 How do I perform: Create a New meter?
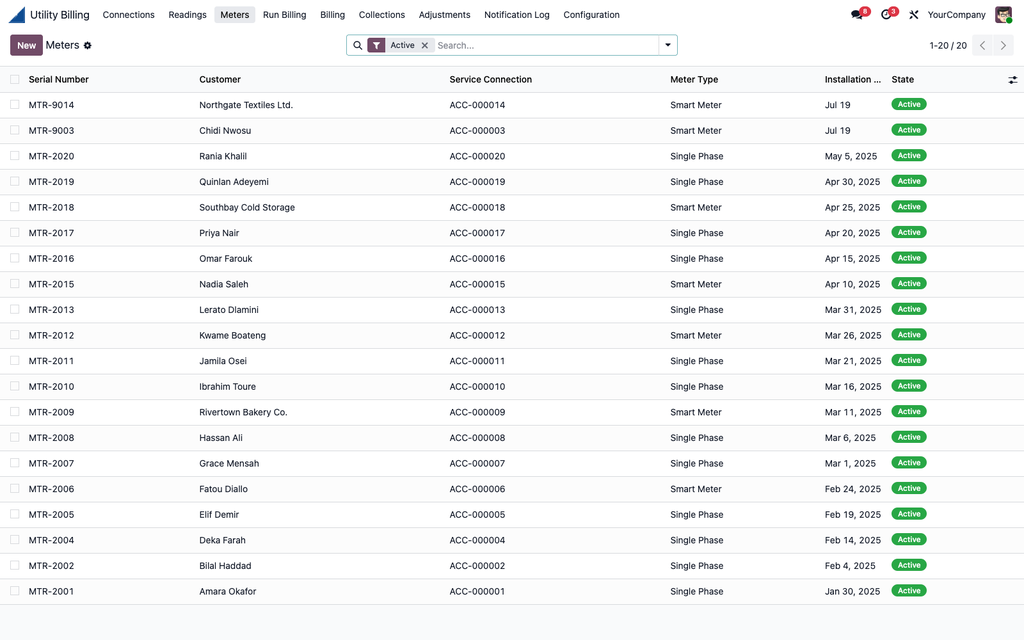click(x=26, y=45)
